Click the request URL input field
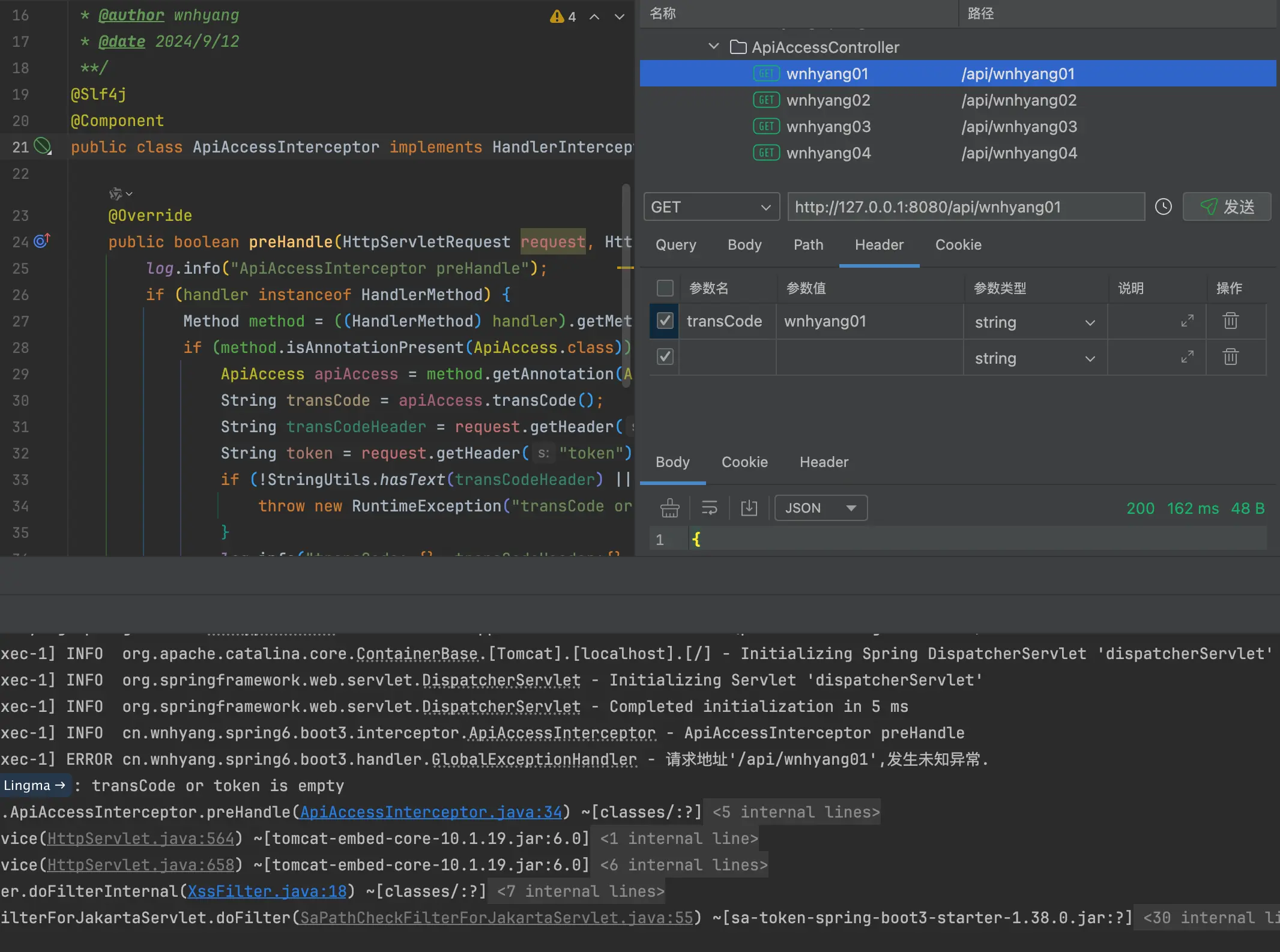The height and width of the screenshot is (952, 1280). pyautogui.click(x=966, y=207)
